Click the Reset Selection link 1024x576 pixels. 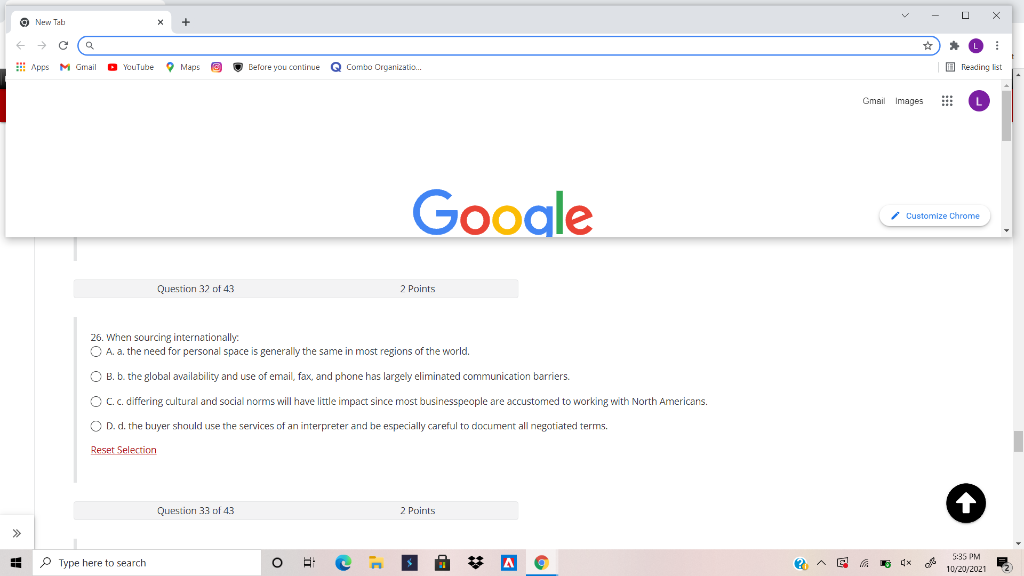(123, 449)
